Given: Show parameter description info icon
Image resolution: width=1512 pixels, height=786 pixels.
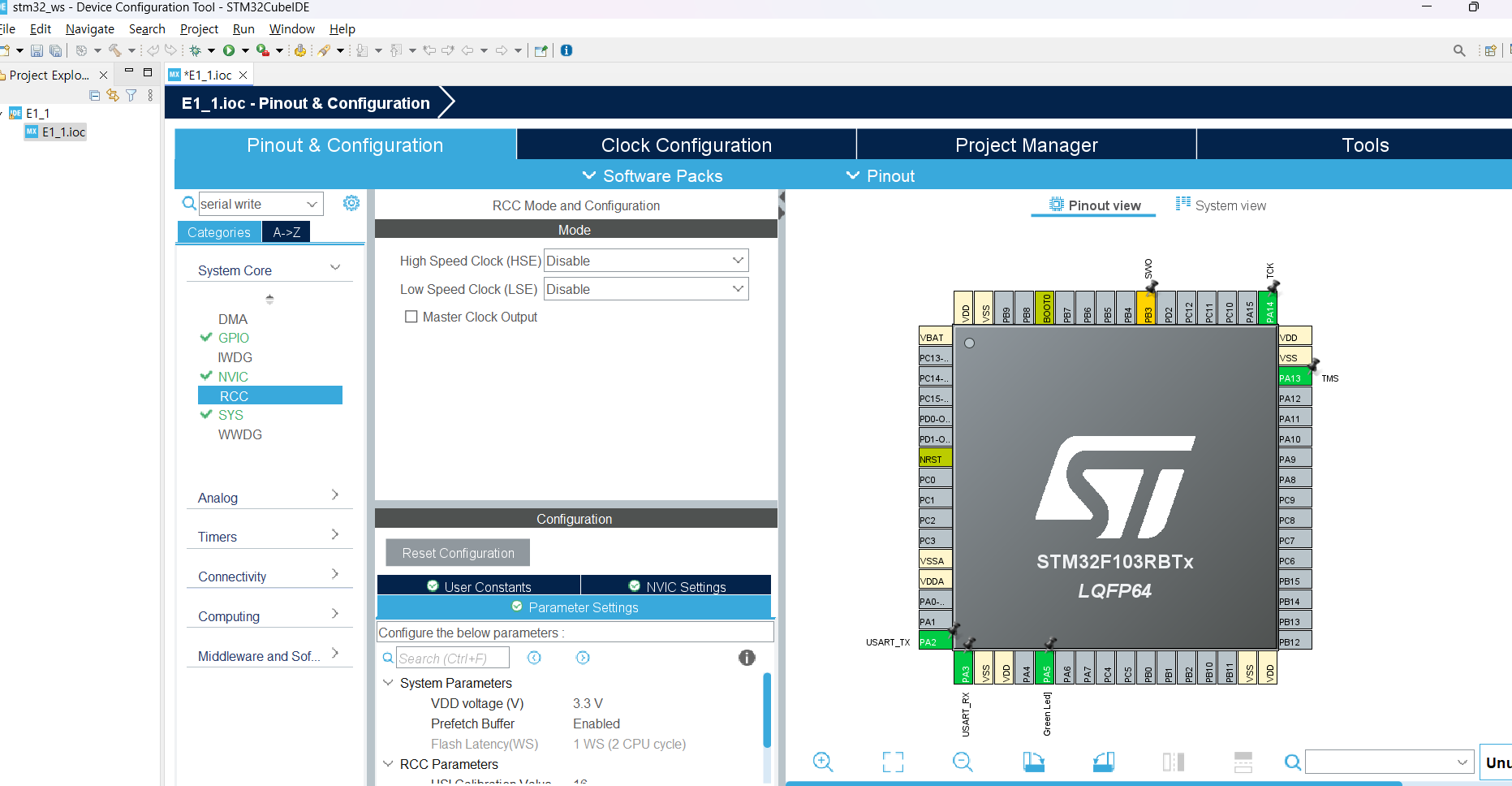Looking at the screenshot, I should pos(747,658).
